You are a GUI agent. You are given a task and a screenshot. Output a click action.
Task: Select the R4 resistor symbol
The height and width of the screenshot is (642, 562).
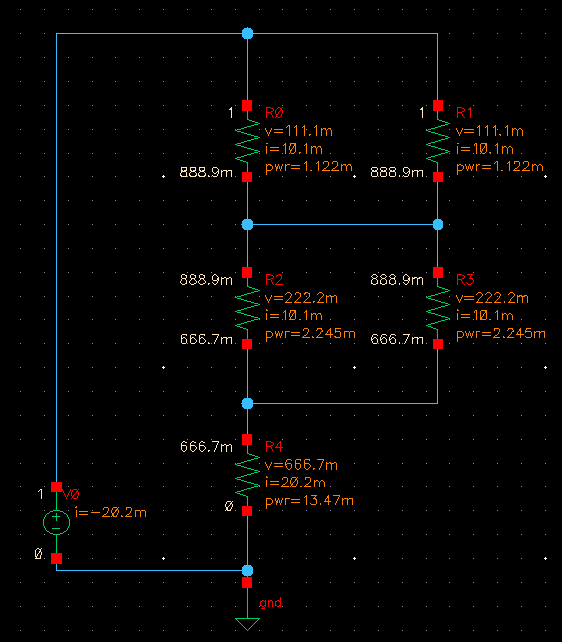(247, 475)
